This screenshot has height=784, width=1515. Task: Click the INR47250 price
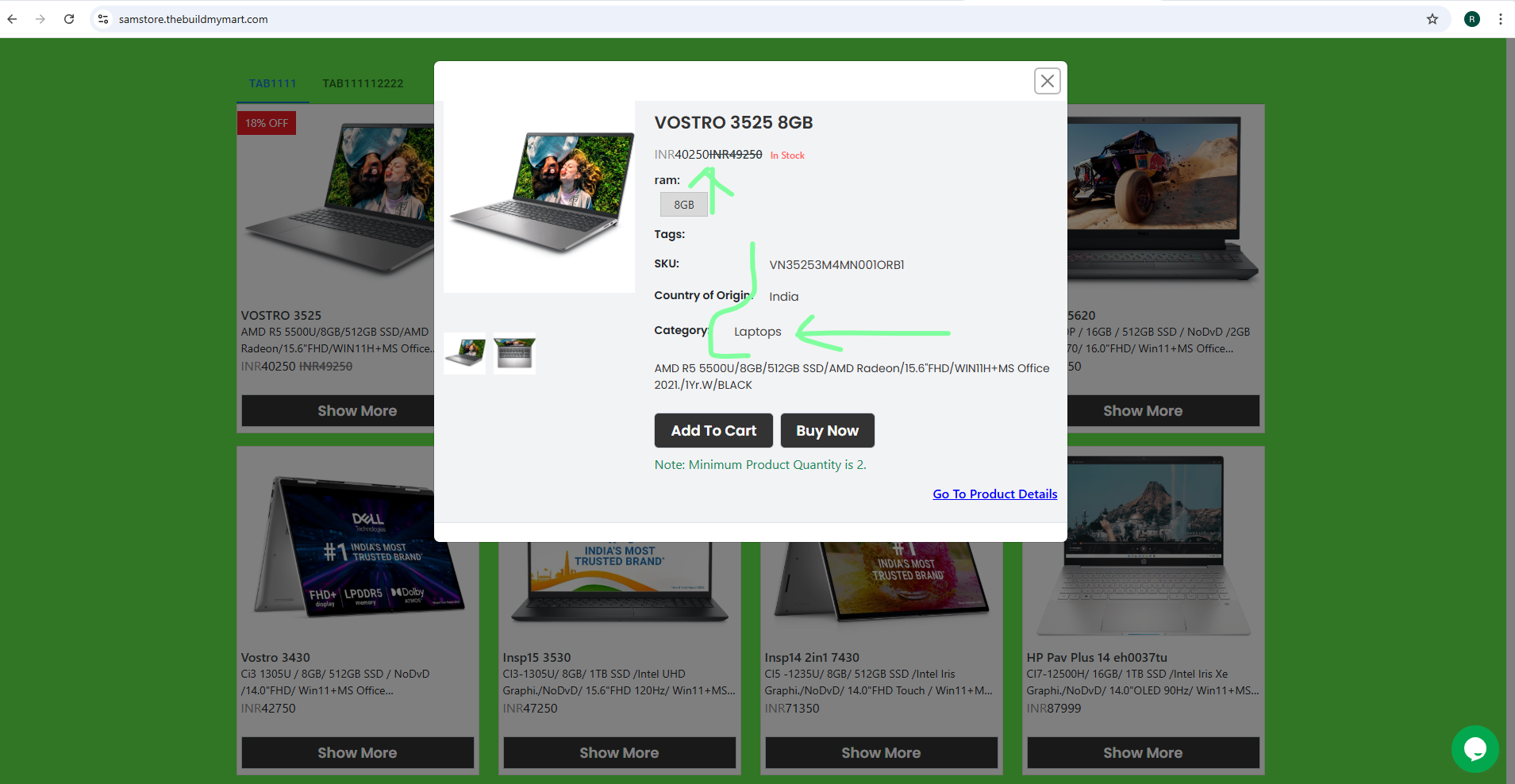click(x=530, y=709)
